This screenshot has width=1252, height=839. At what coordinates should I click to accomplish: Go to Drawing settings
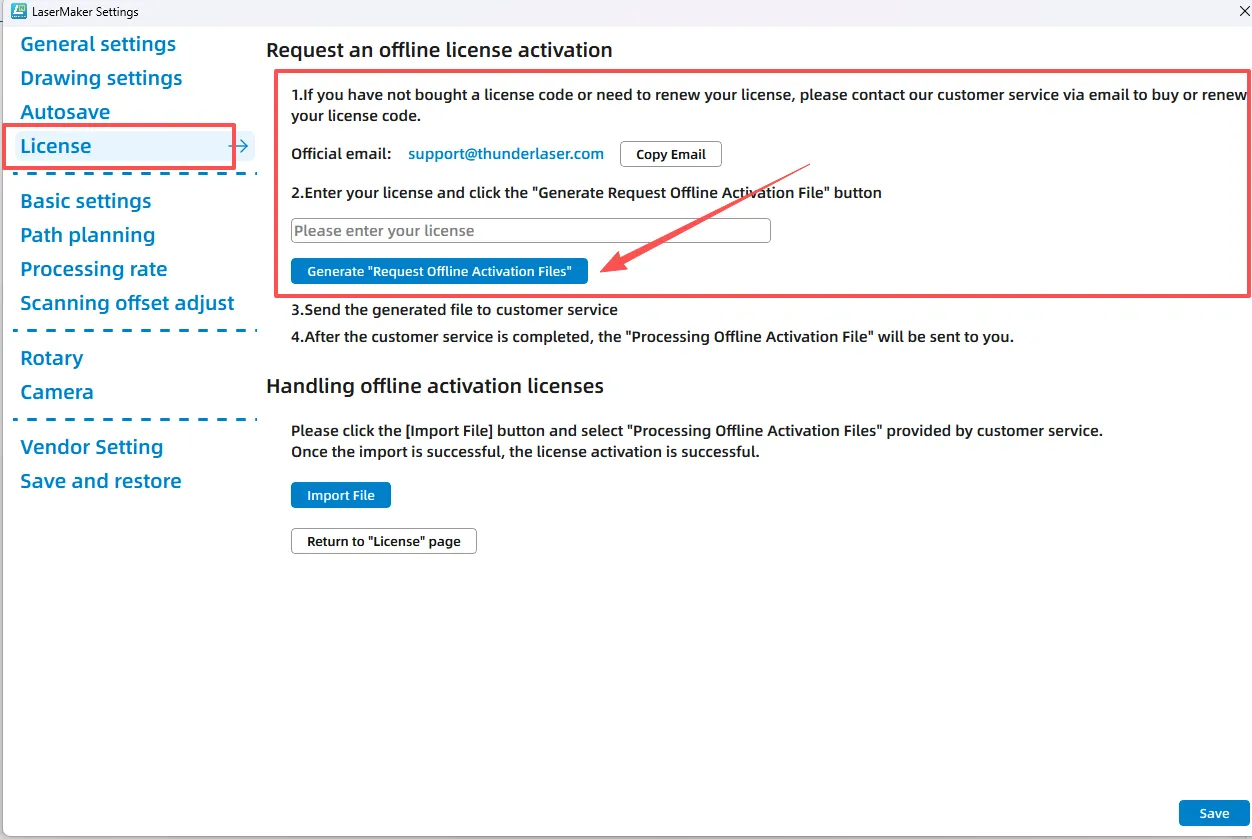pyautogui.click(x=101, y=78)
